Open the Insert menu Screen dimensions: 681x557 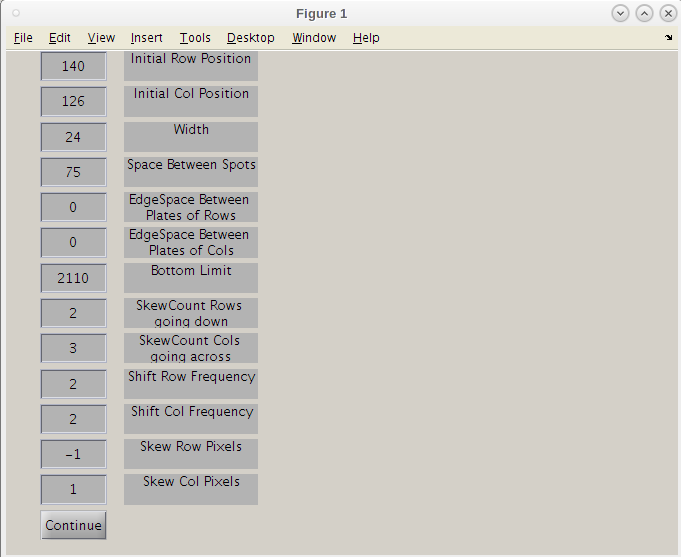[147, 38]
